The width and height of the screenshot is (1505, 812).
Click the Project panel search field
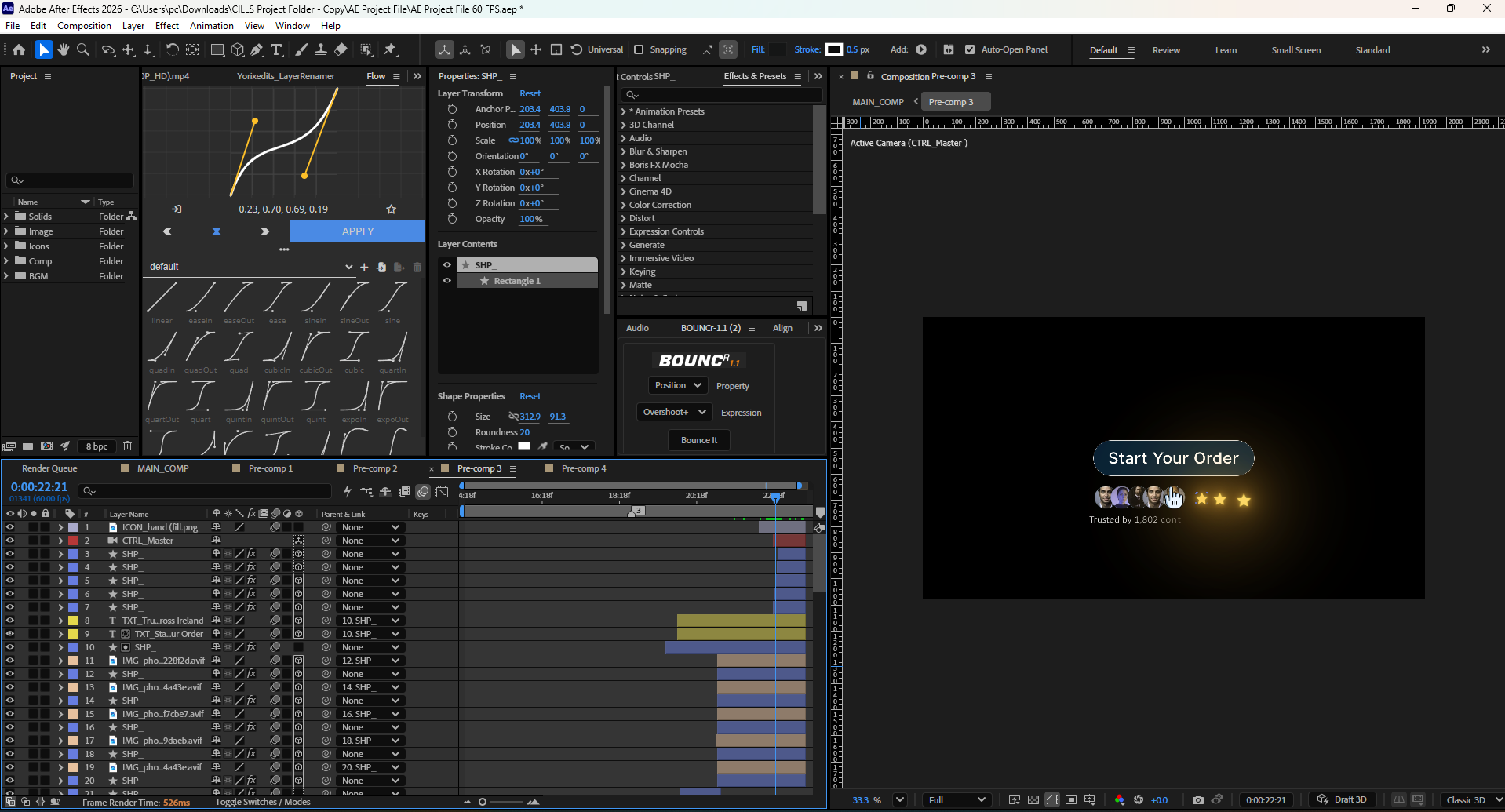(x=71, y=180)
